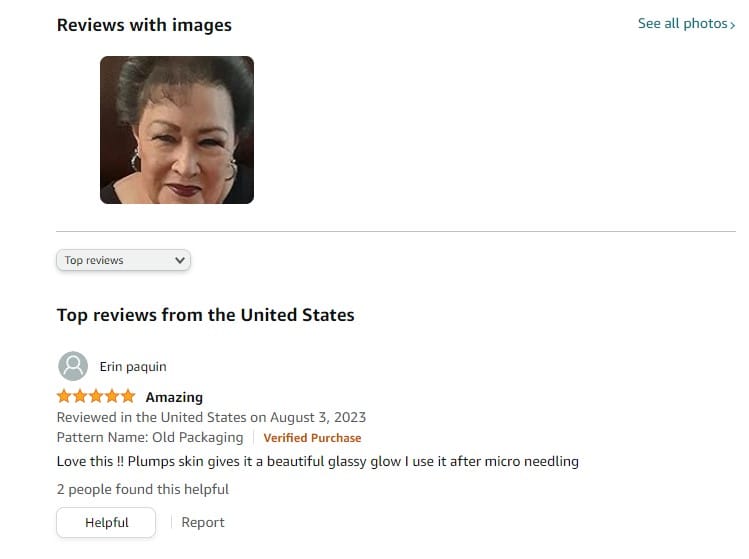The width and height of the screenshot is (749, 559).
Task: Click Erin paquin's profile avatar icon
Action: (73, 366)
